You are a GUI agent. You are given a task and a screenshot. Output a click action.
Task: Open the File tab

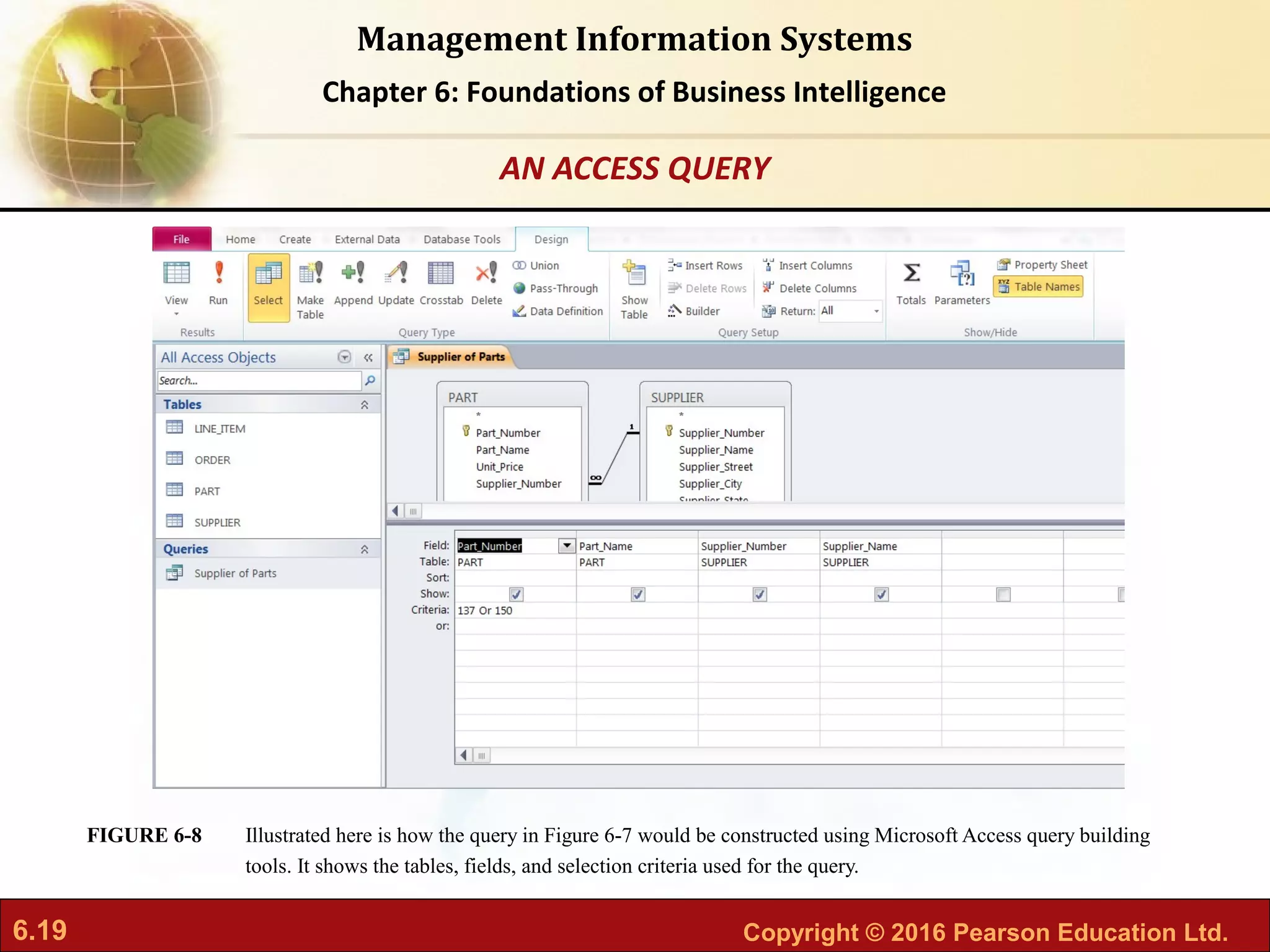[182, 239]
